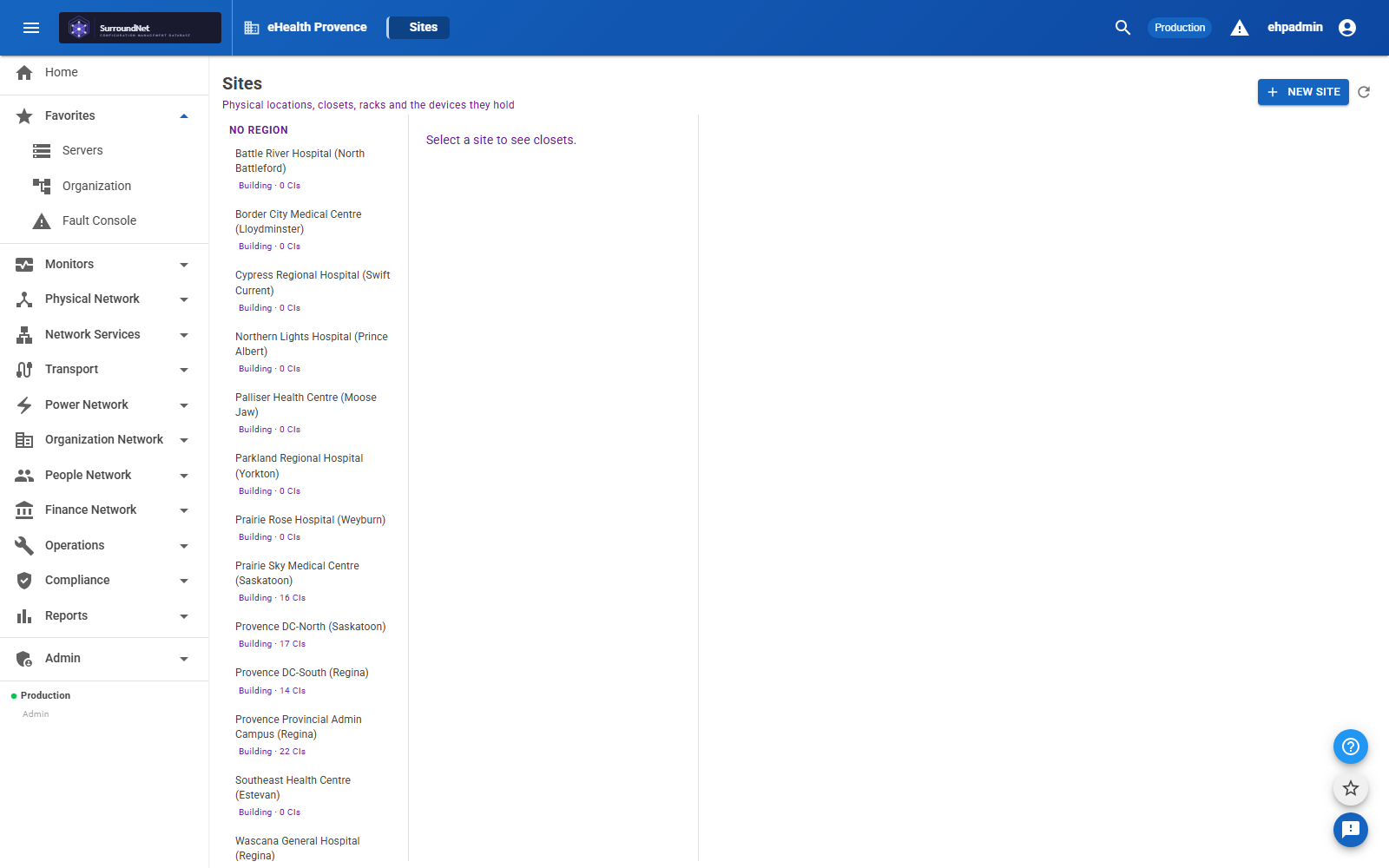This screenshot has width=1389, height=868.
Task: Click the Home icon in sidebar
Action: (x=24, y=73)
